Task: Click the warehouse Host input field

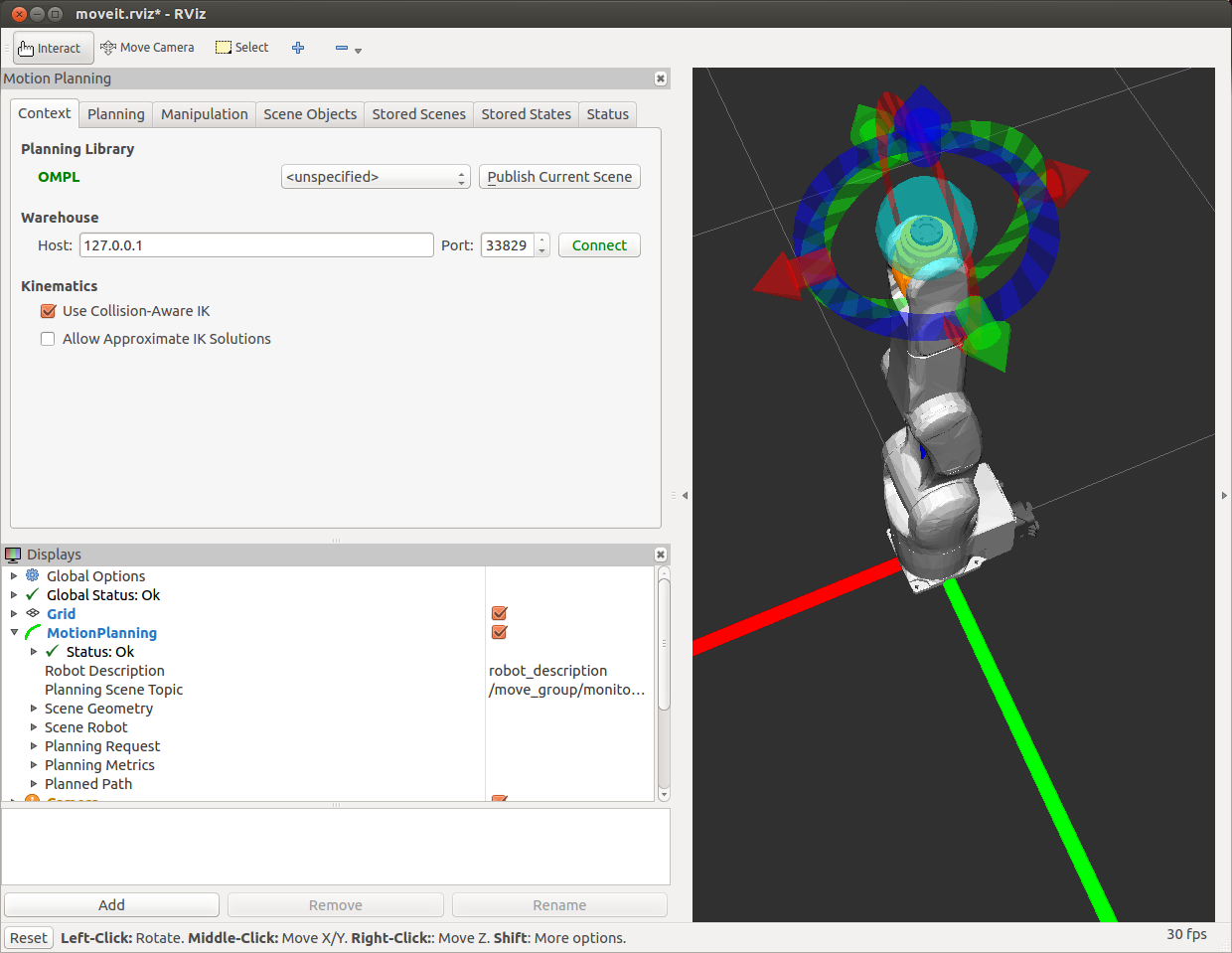Action: pos(256,245)
